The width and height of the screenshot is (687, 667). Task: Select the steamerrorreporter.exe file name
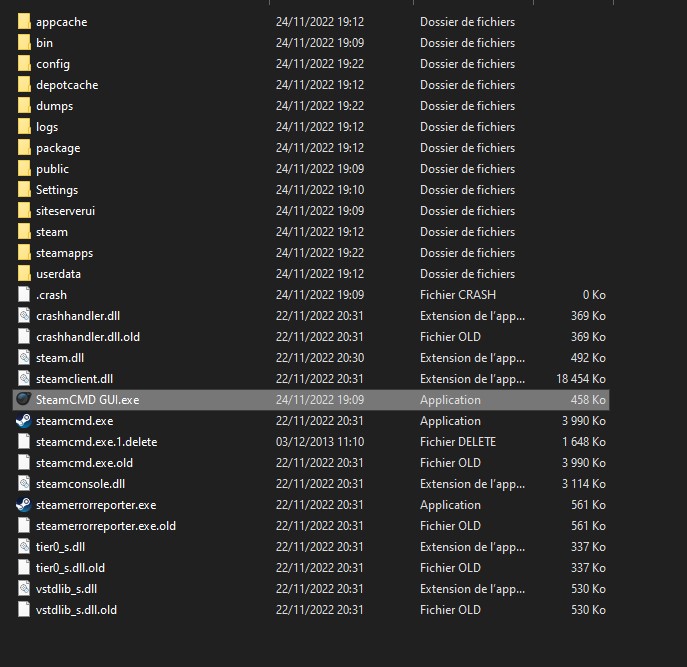(x=96, y=505)
